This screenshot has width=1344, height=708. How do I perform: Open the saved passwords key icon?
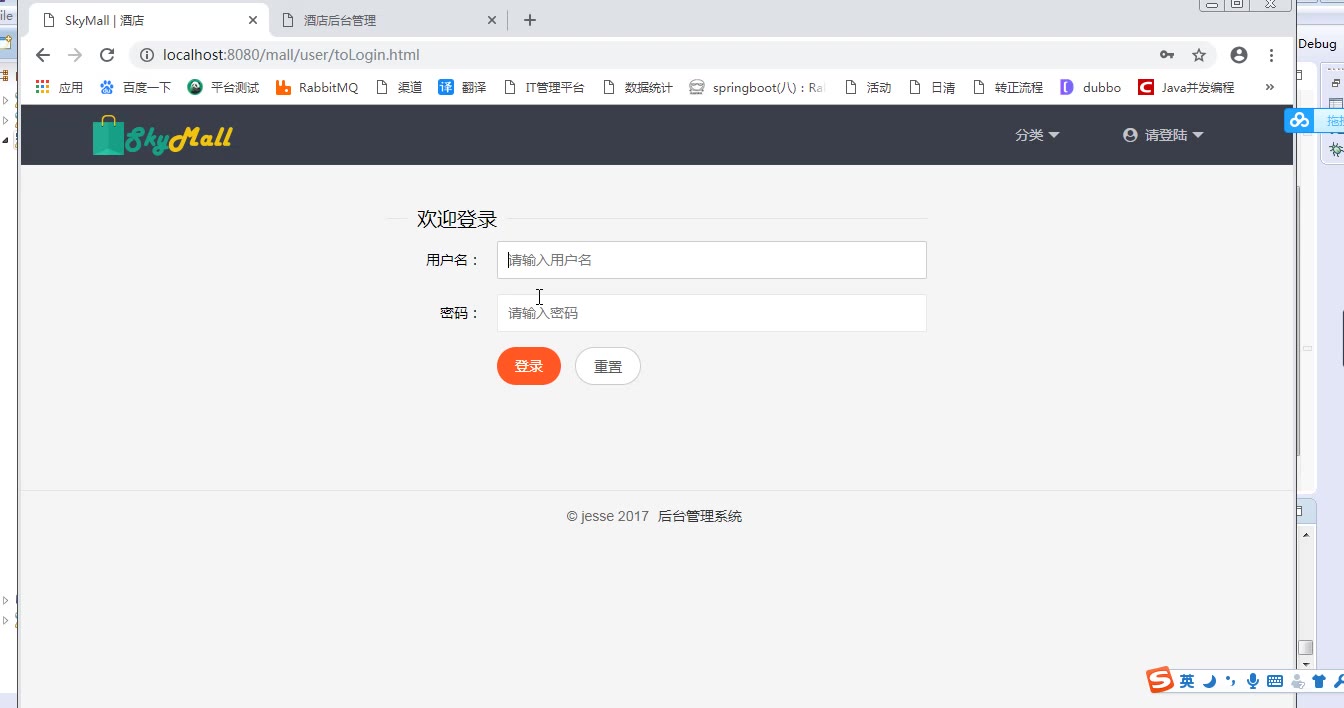point(1166,55)
